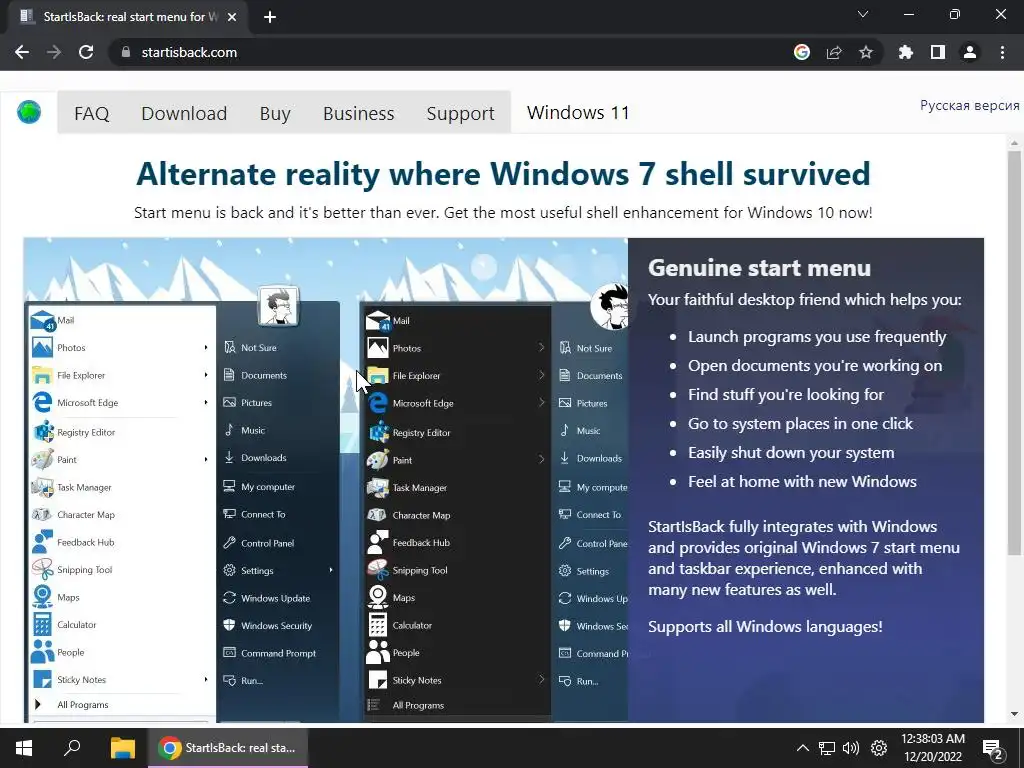Expand Settings arrow in light menu
The height and width of the screenshot is (768, 1024).
click(331, 570)
